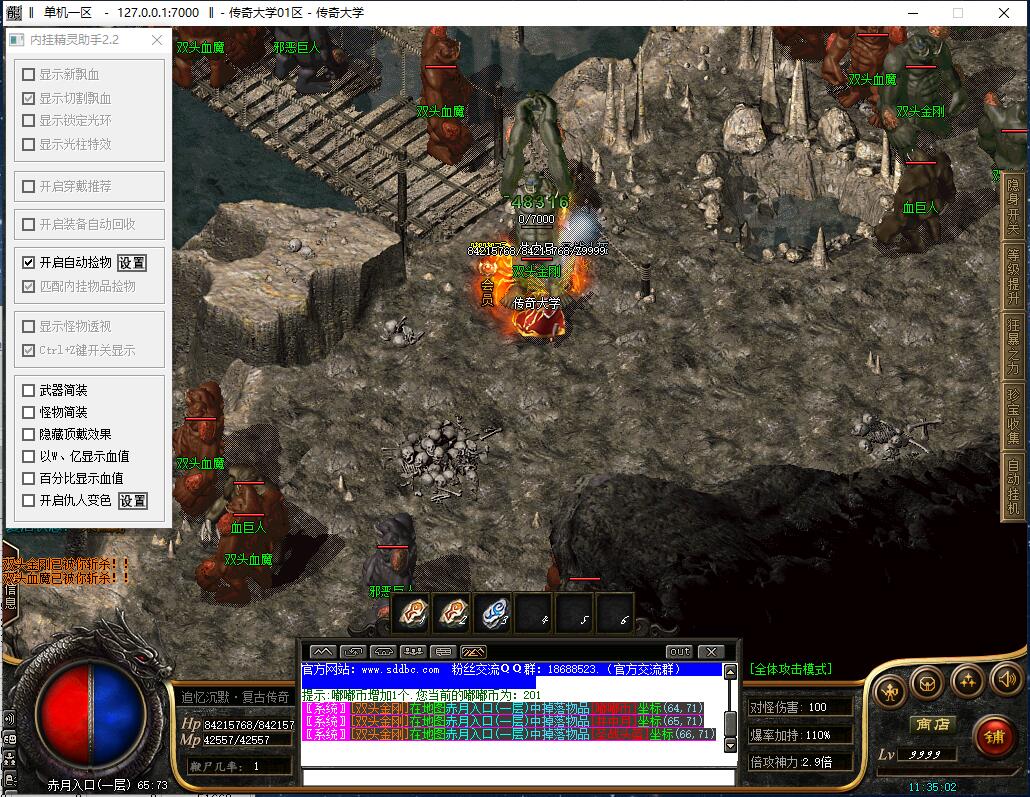Click the 珍宝收集 side button
The image size is (1030, 797).
pyautogui.click(x=1014, y=416)
